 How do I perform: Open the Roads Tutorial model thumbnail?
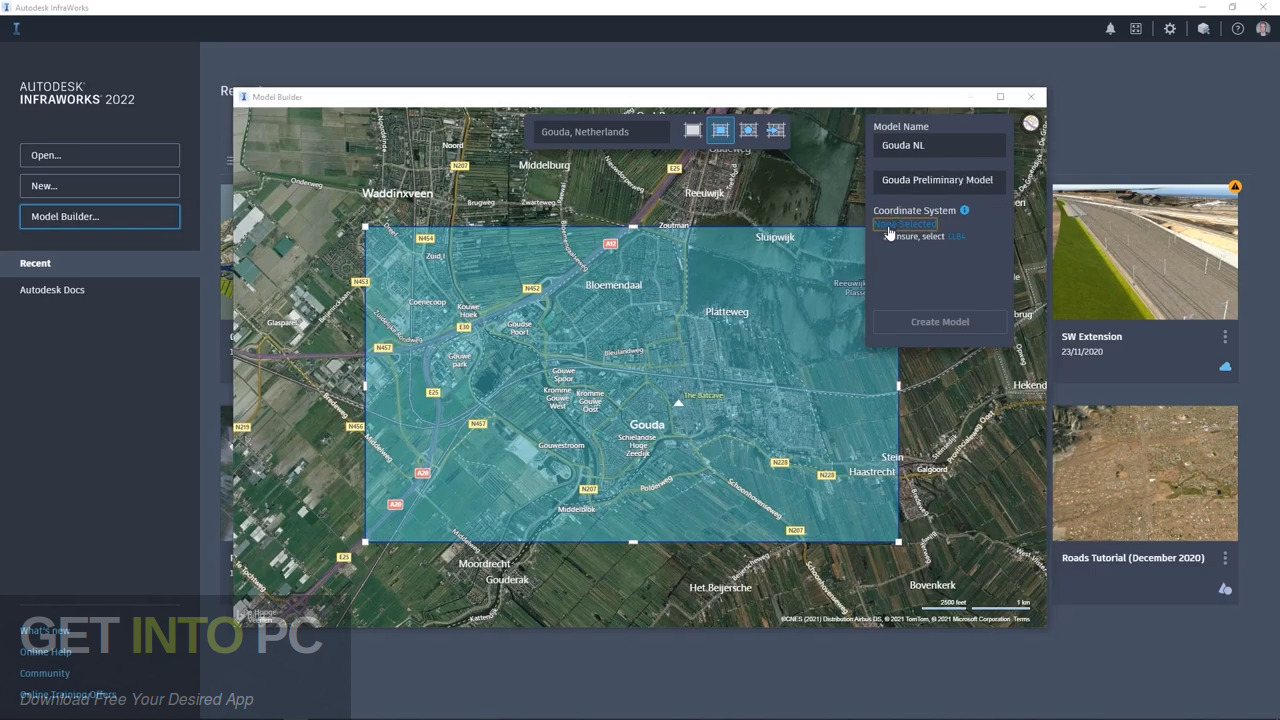(1145, 473)
